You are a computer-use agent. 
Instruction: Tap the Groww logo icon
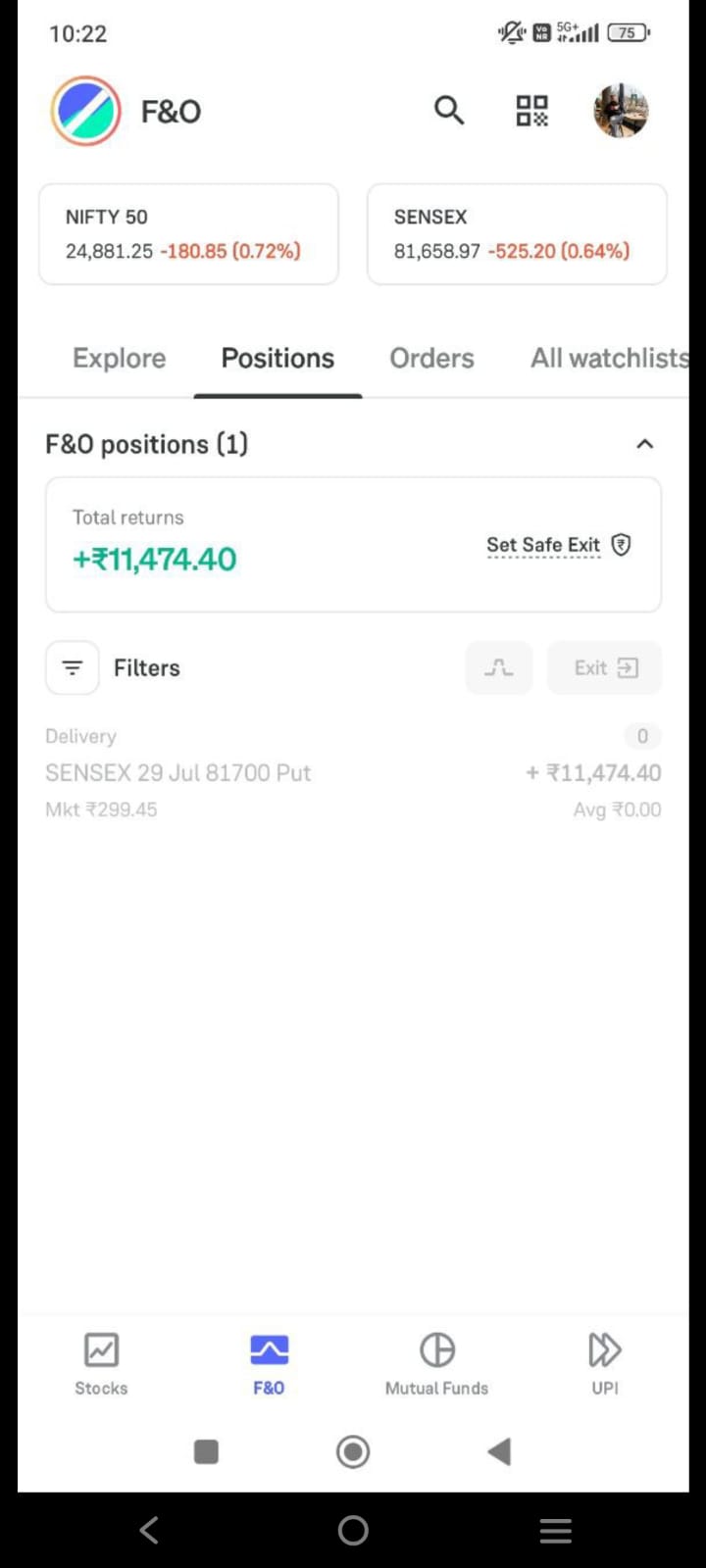pyautogui.click(x=86, y=111)
